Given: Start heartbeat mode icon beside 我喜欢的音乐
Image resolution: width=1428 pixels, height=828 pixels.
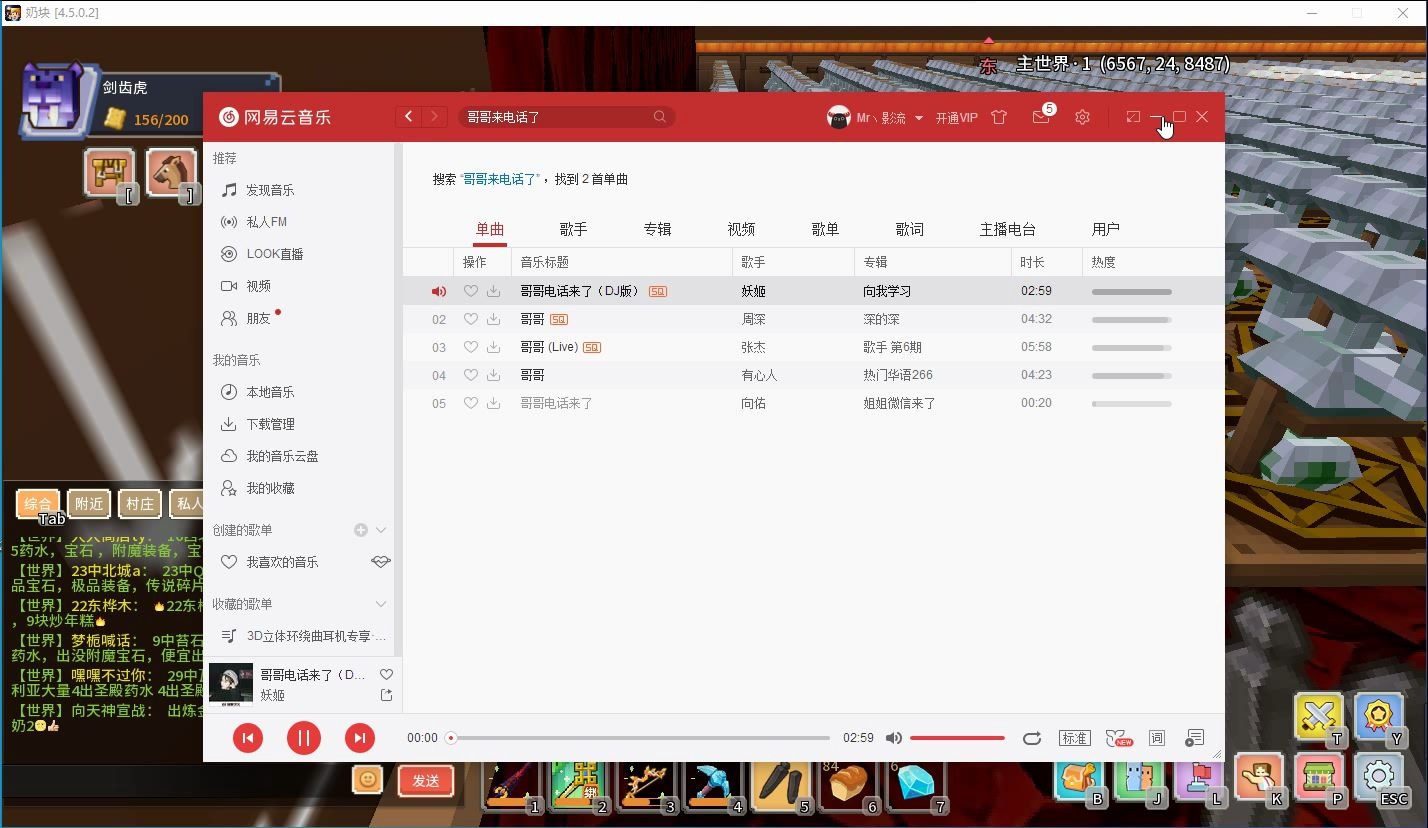Looking at the screenshot, I should pos(380,562).
